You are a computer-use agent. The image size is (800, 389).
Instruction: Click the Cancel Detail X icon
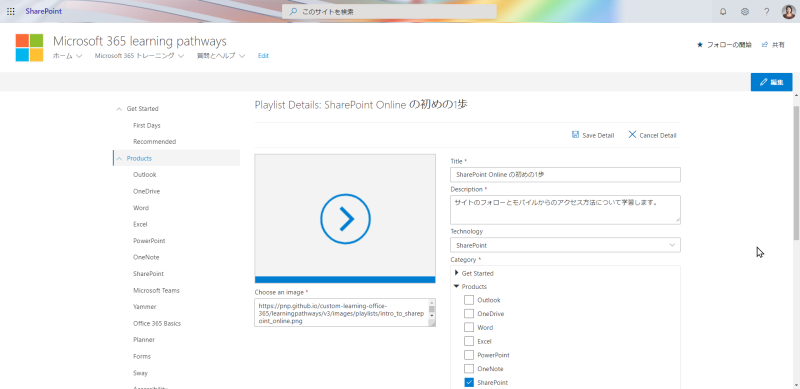click(632, 135)
